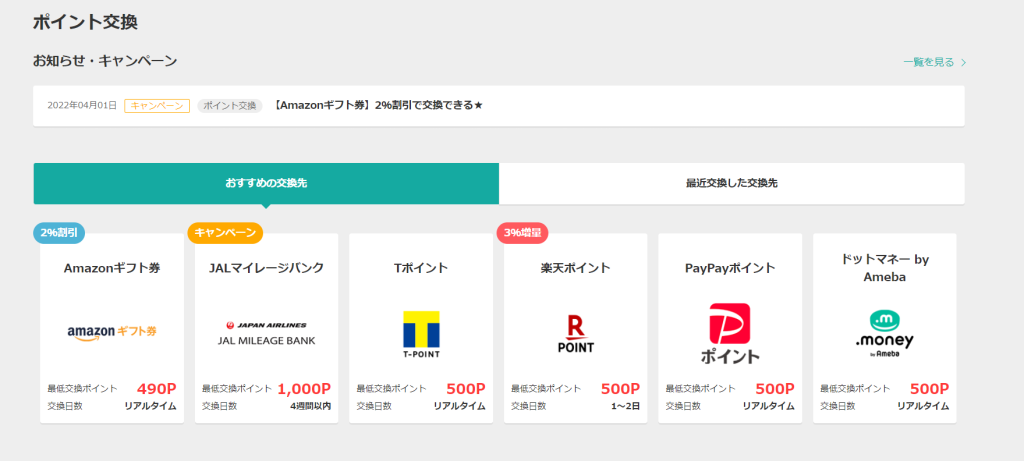Choose the PayPay point logo
This screenshot has height=461, width=1024.
(x=730, y=333)
